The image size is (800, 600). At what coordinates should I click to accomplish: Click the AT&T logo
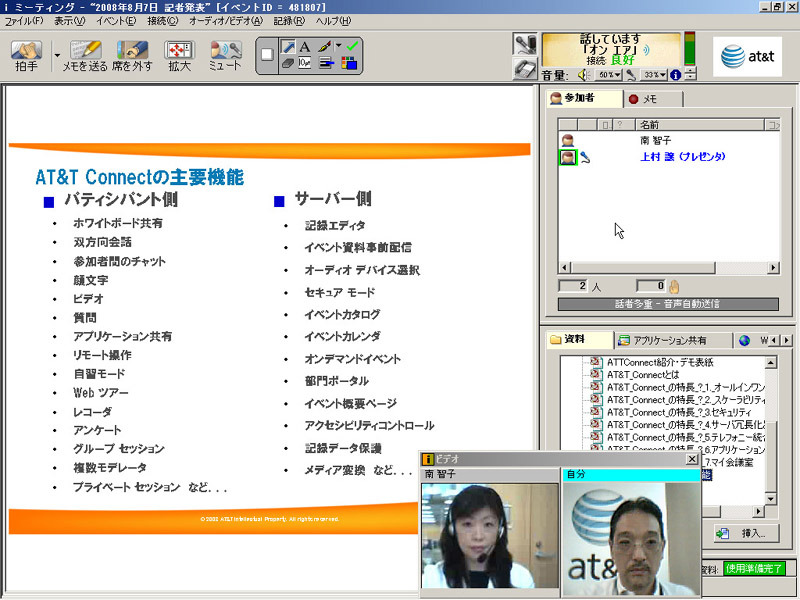[x=747, y=56]
